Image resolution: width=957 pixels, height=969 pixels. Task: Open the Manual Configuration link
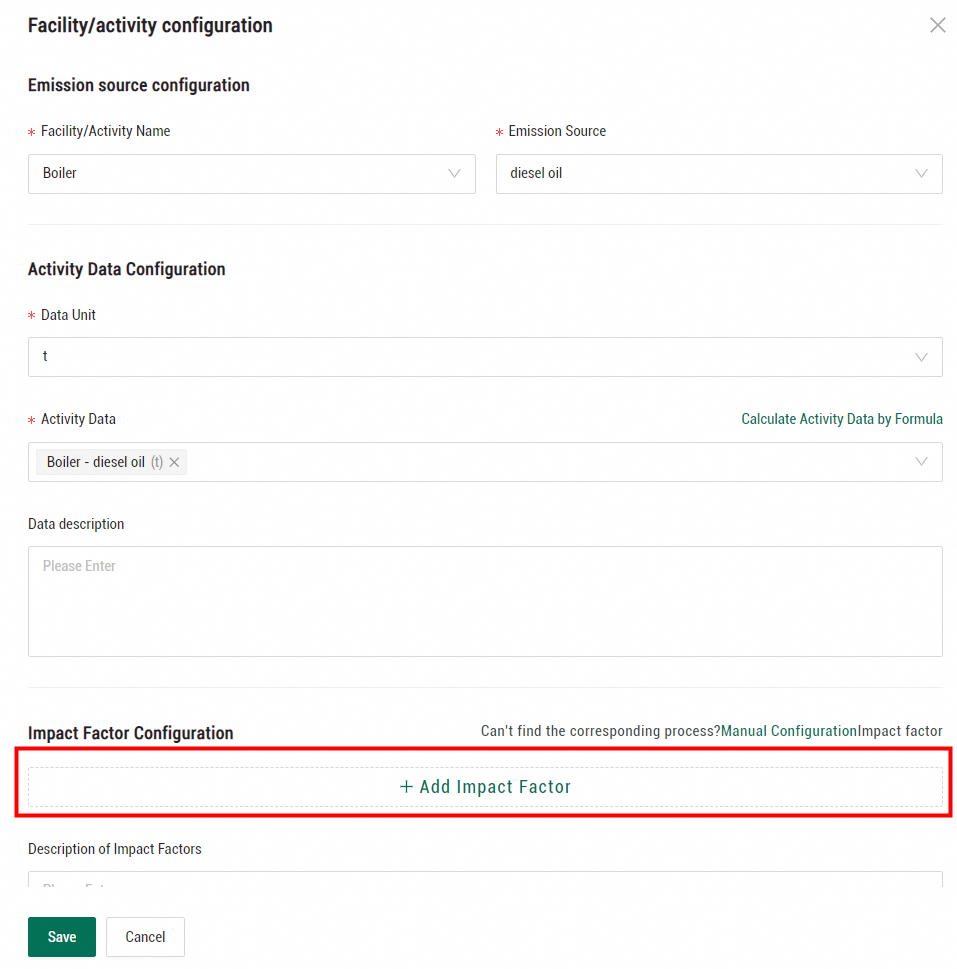(x=789, y=731)
